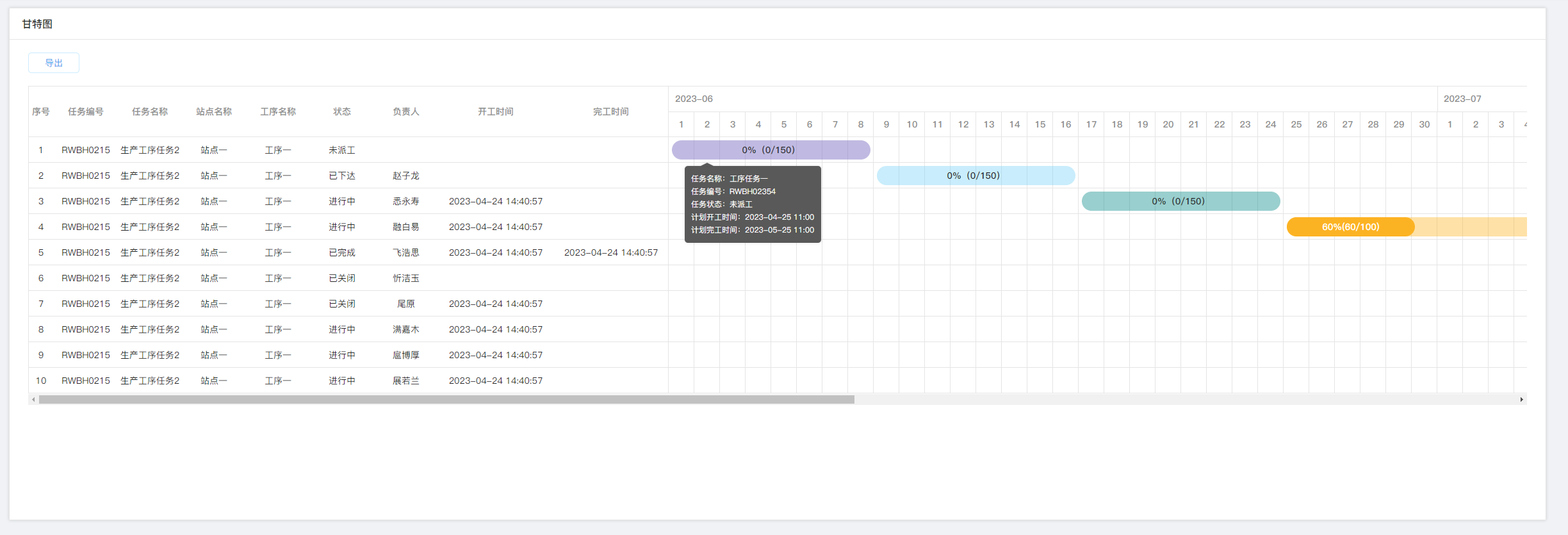The width and height of the screenshot is (1568, 535).
Task: Click status 已下达 in row 2
Action: click(342, 176)
